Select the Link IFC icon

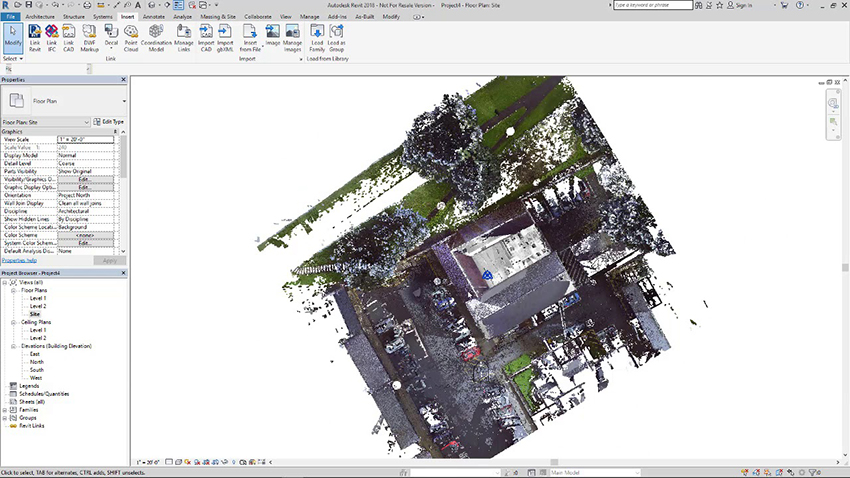coord(51,37)
